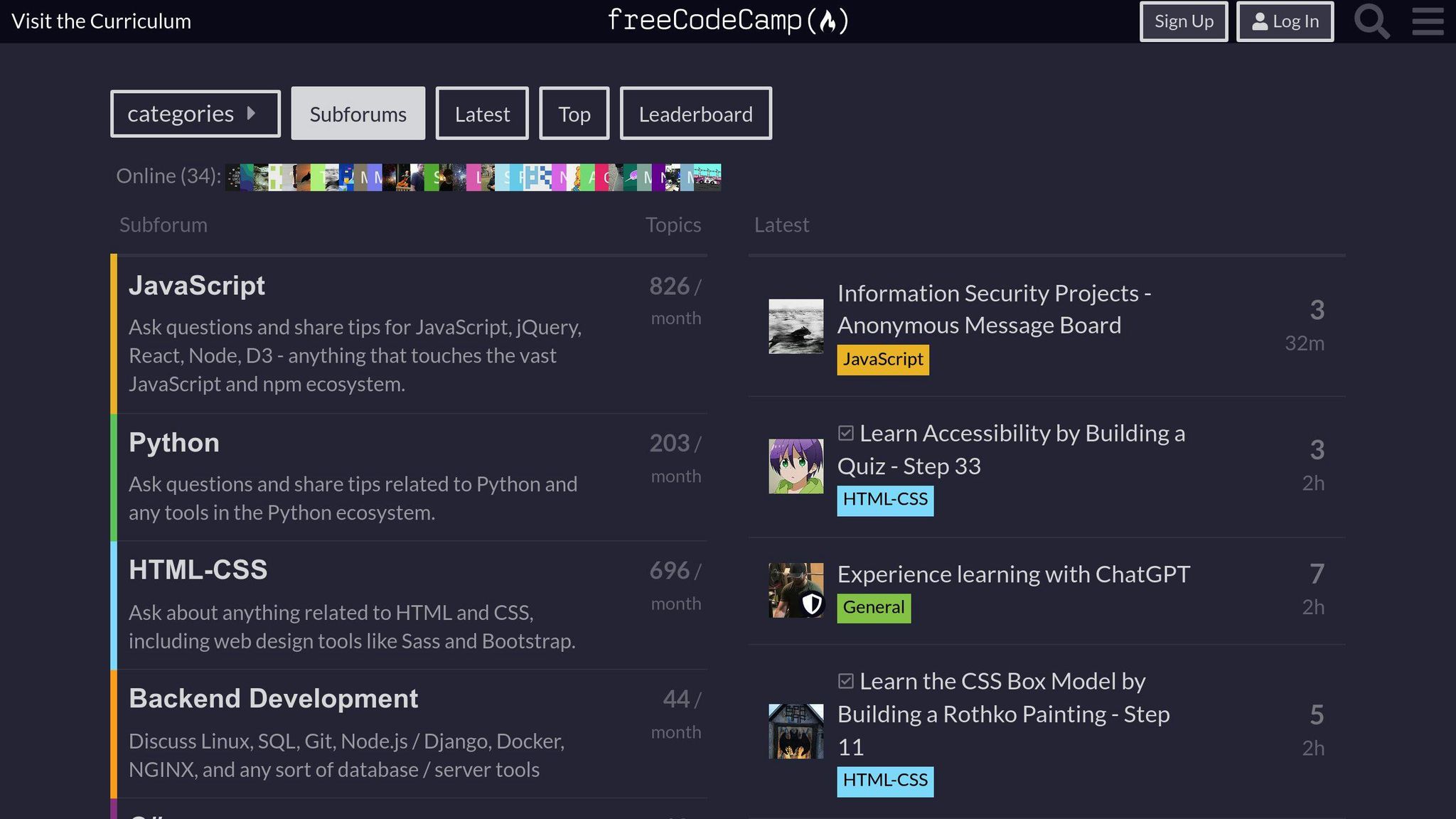The image size is (1456, 819).
Task: Open the Leaderboard view
Action: coord(696,112)
